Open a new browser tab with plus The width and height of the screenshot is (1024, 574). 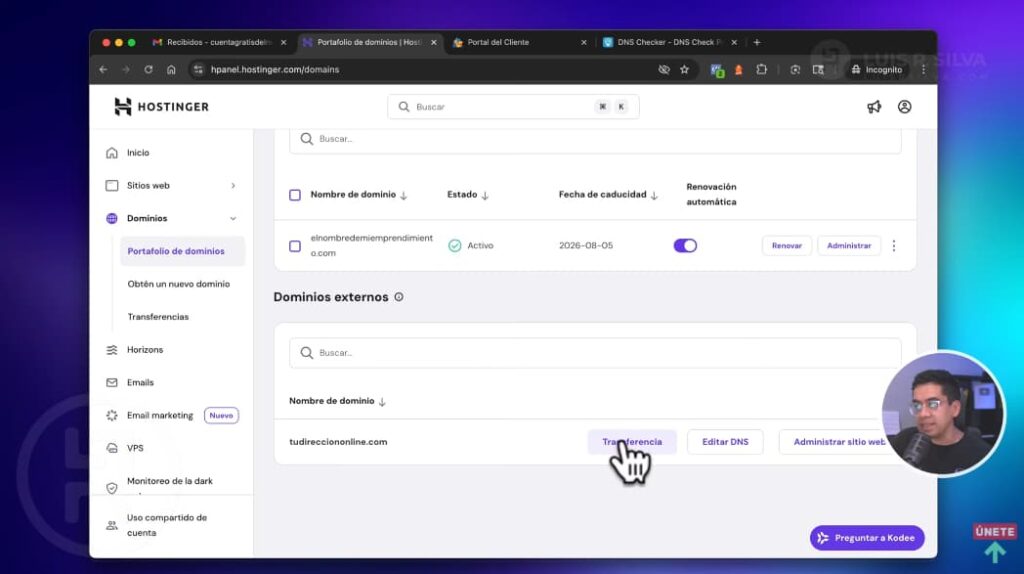point(757,42)
